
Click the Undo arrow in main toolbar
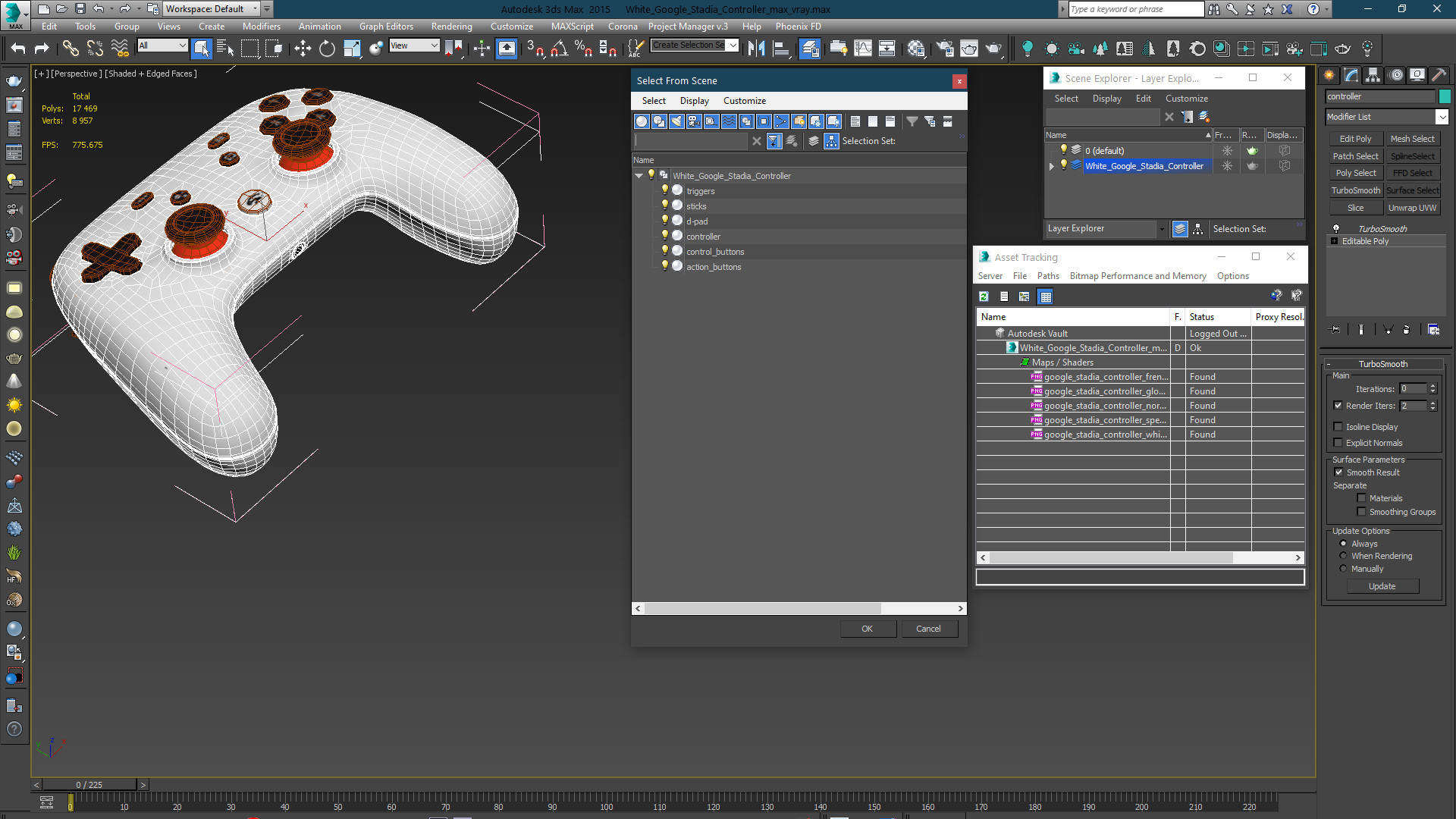tap(18, 49)
